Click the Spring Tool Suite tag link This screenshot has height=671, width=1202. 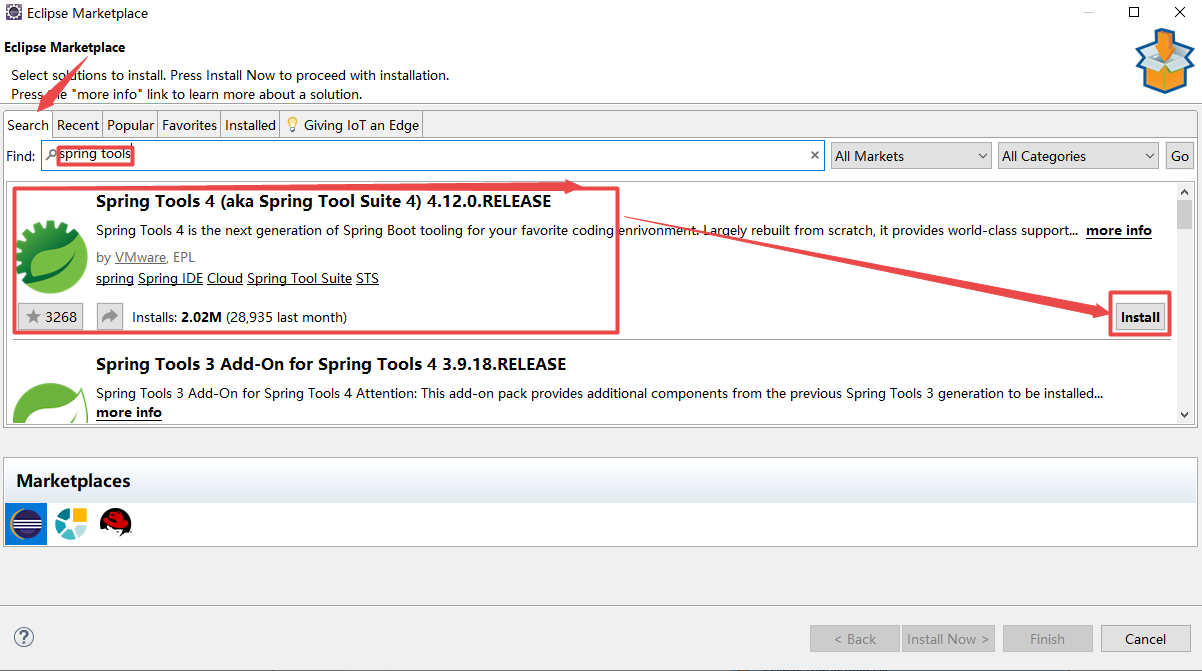point(299,278)
